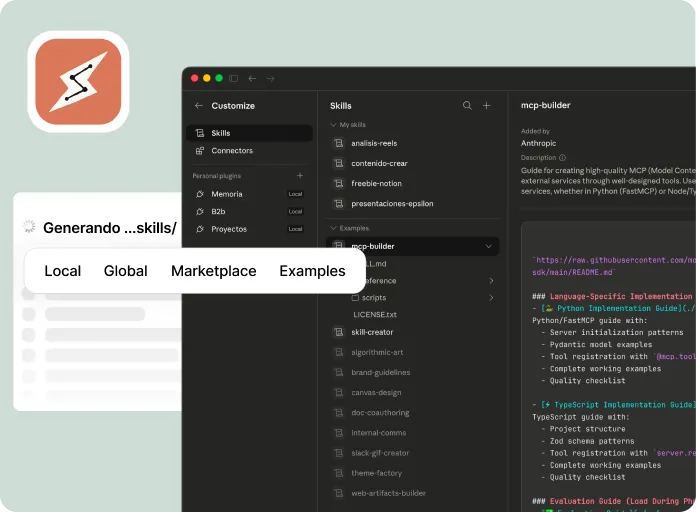Open the B2b personal plugin
This screenshot has width=696, height=512.
pyautogui.click(x=249, y=211)
